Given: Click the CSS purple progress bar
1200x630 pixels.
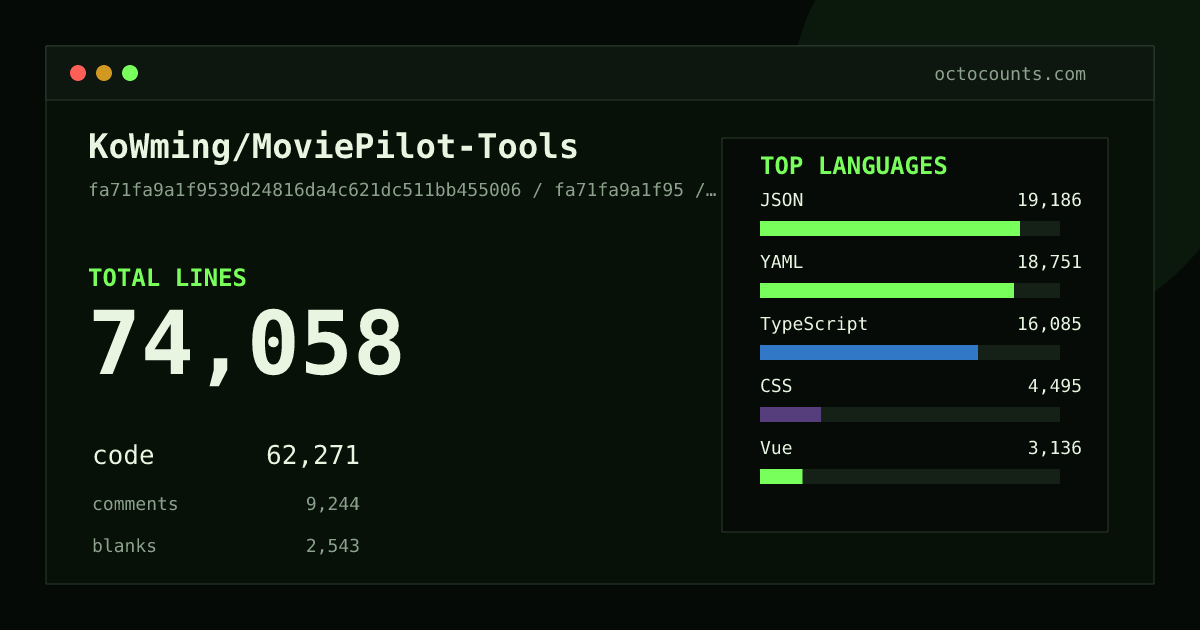Looking at the screenshot, I should click(790, 415).
